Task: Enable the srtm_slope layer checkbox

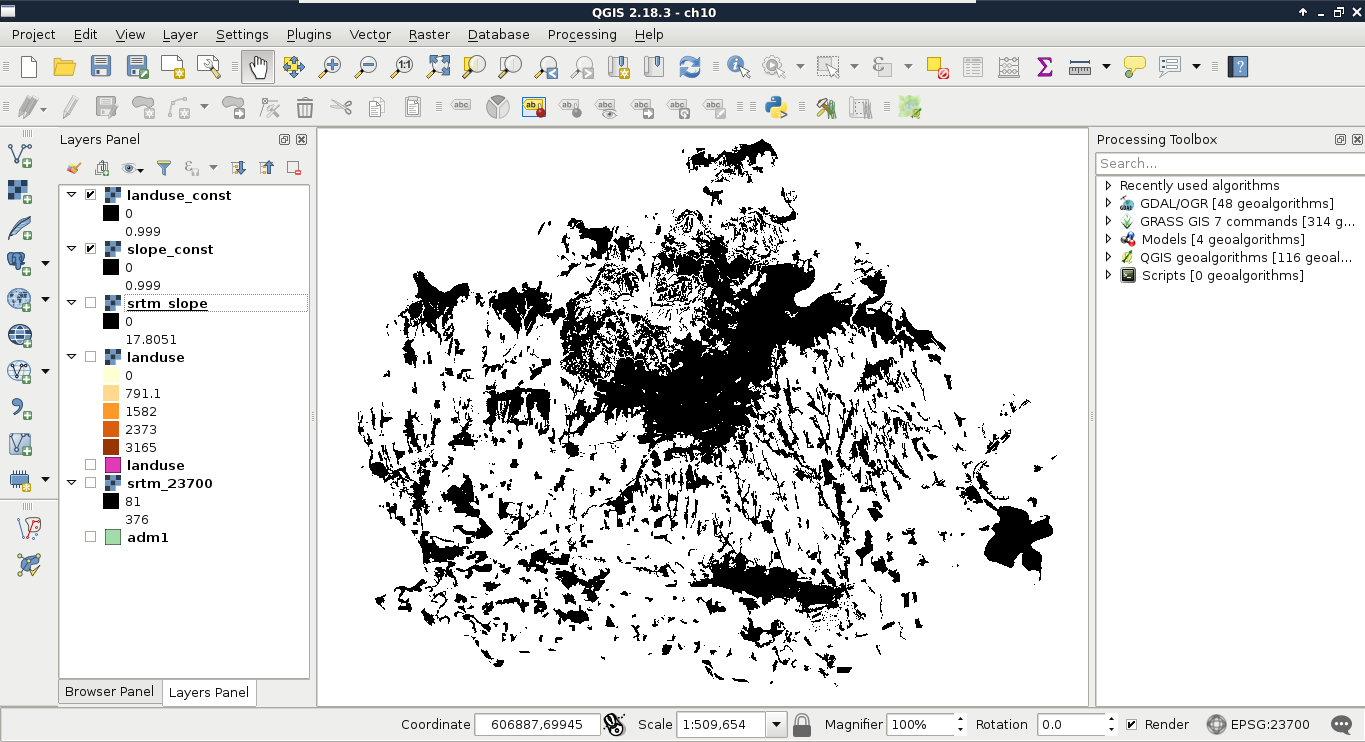Action: (91, 303)
